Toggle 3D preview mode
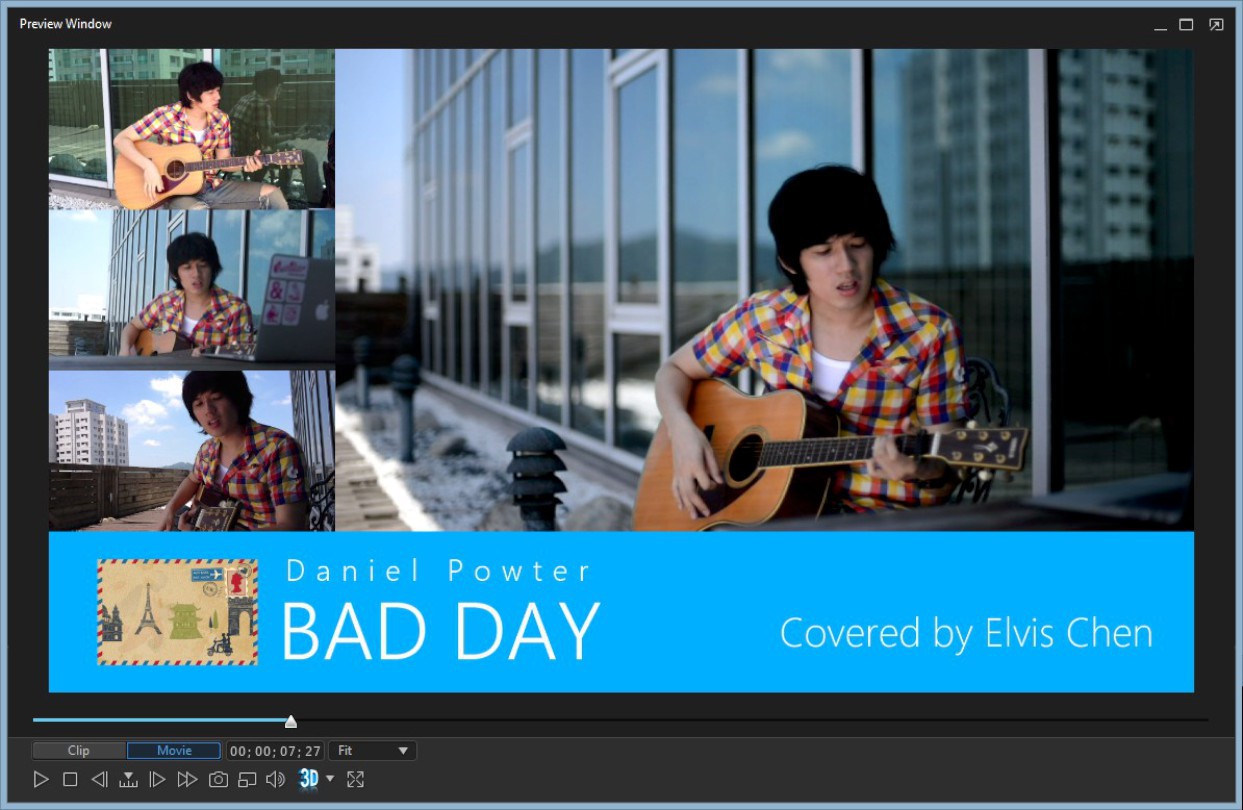The width and height of the screenshot is (1243, 810). click(x=309, y=779)
